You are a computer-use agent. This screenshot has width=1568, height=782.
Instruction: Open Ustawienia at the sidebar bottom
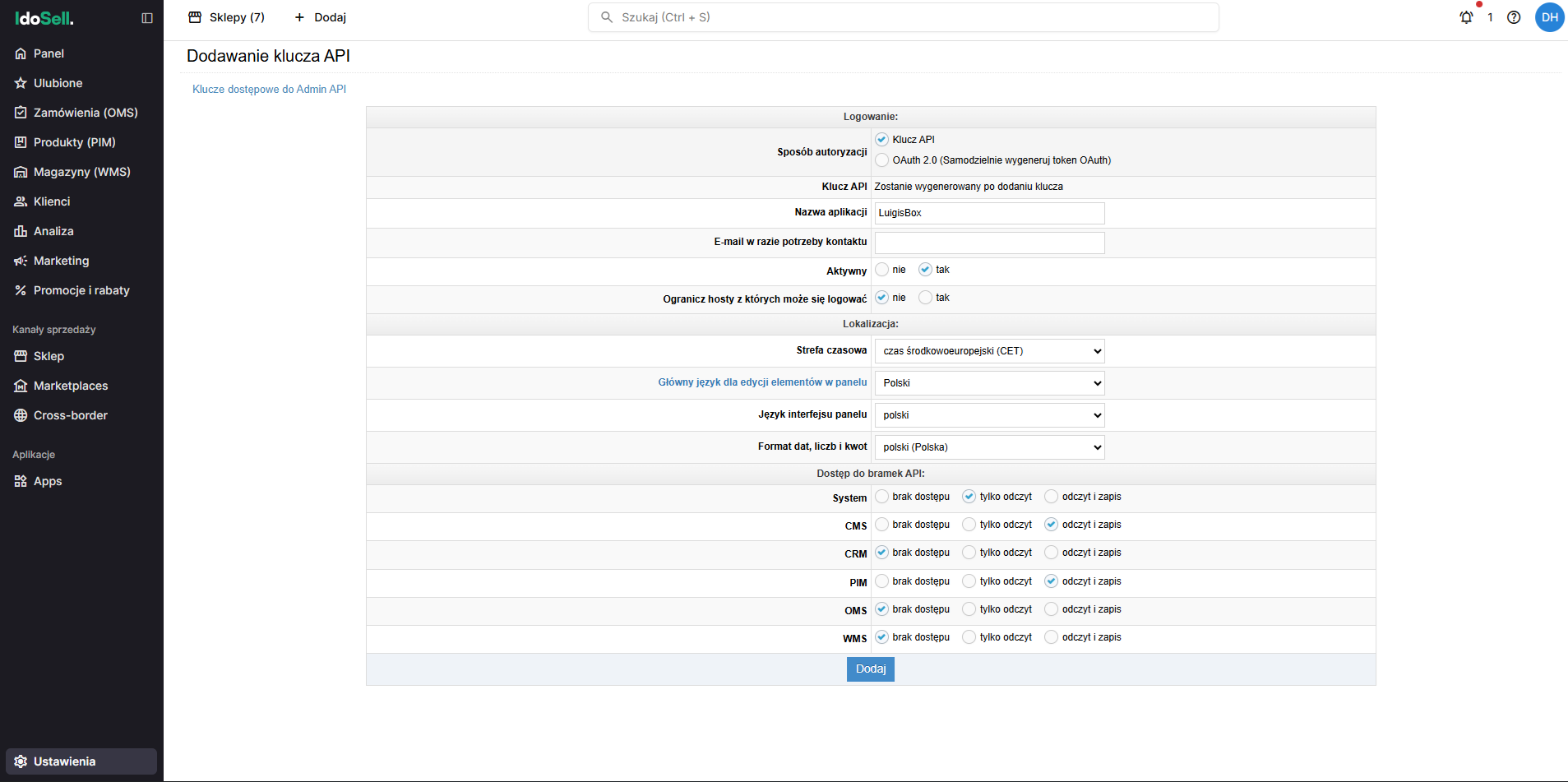(67, 761)
